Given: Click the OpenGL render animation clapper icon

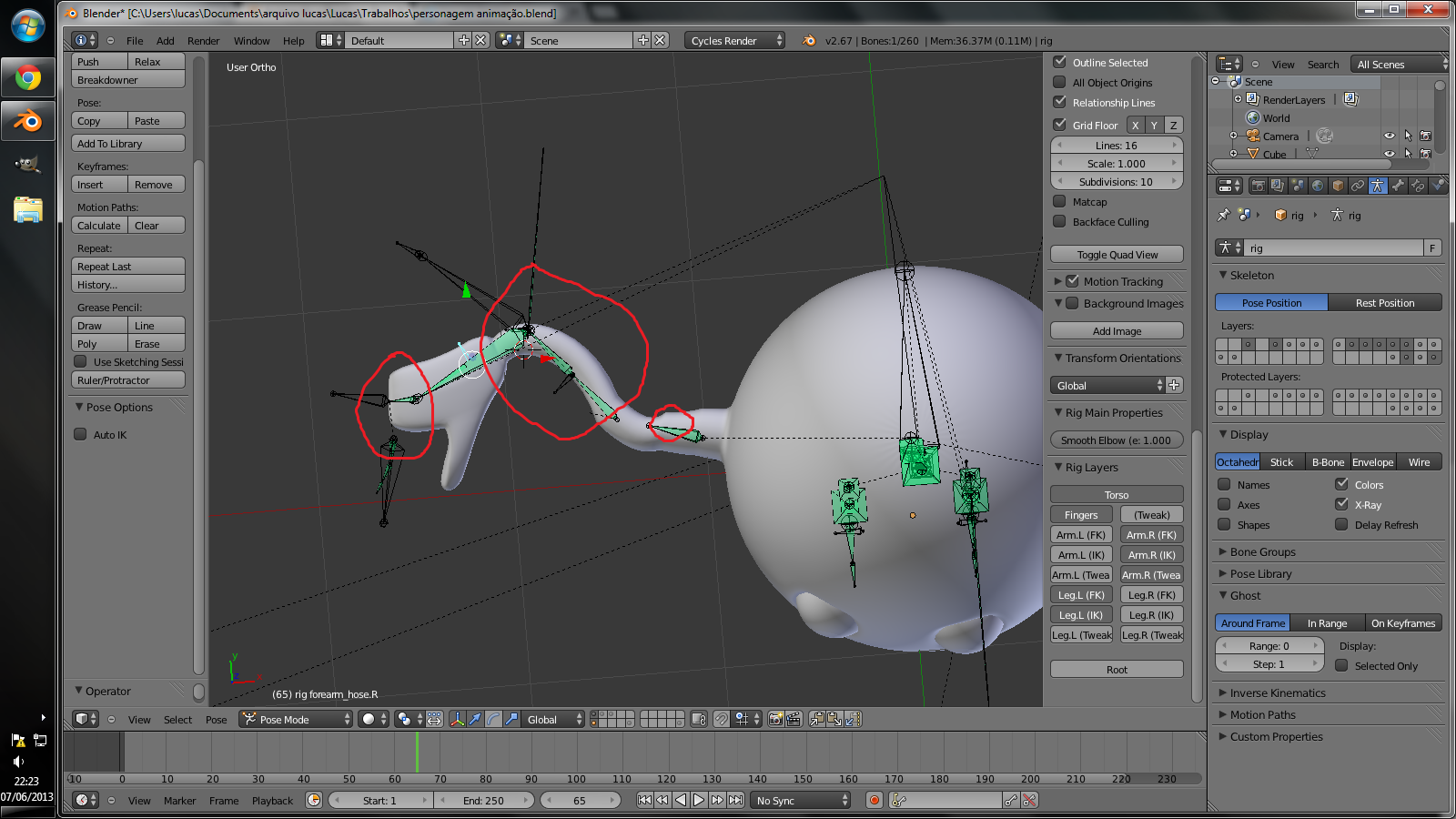Looking at the screenshot, I should point(794,719).
